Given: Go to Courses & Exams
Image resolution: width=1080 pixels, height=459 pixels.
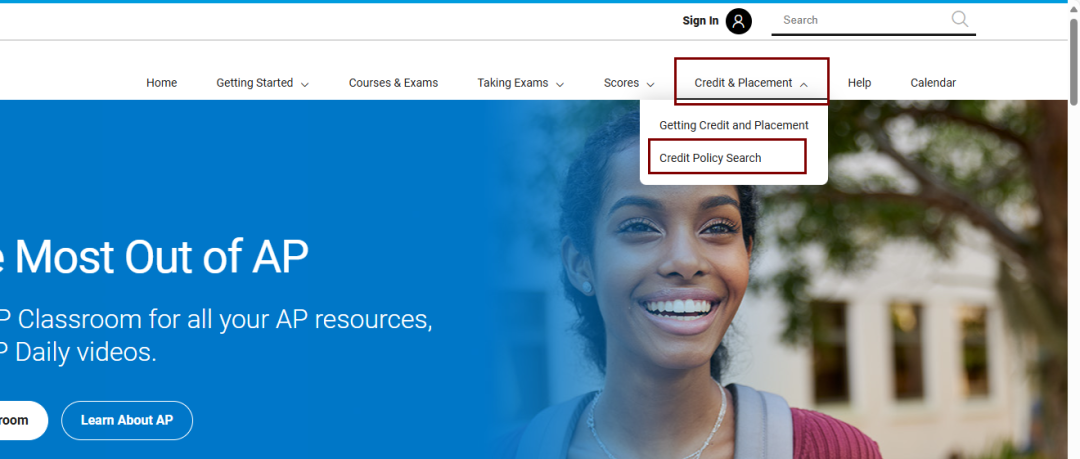Looking at the screenshot, I should 393,83.
